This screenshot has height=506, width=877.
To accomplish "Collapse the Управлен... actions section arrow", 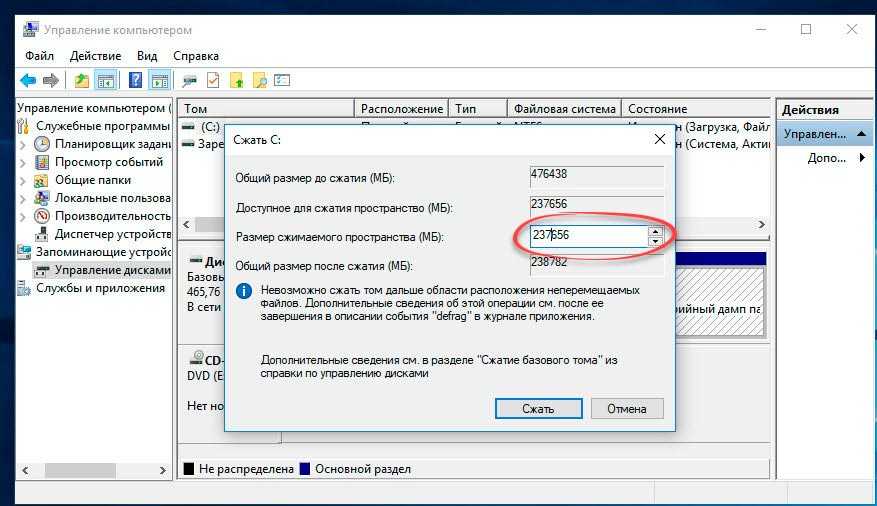I will (x=861, y=134).
